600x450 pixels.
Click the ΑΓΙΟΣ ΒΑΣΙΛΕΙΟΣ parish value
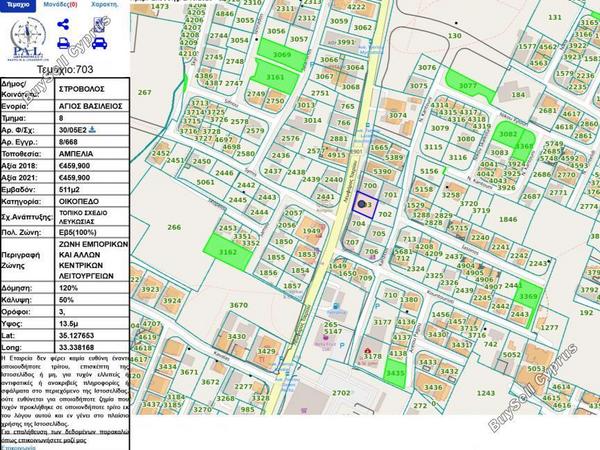[x=90, y=106]
